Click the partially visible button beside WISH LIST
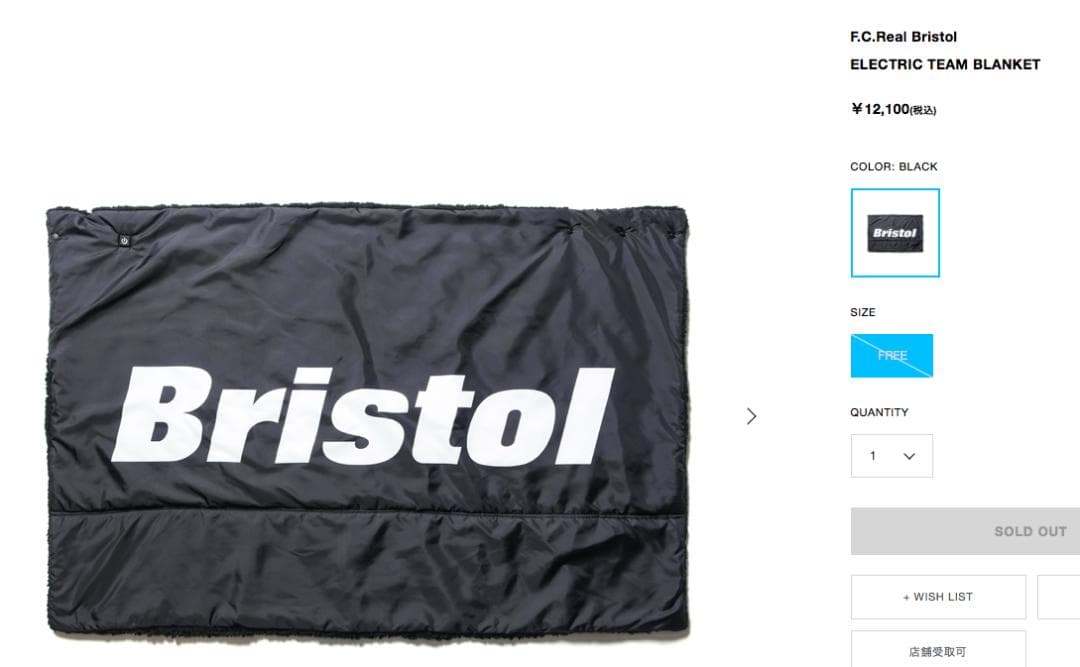 tap(1059, 597)
